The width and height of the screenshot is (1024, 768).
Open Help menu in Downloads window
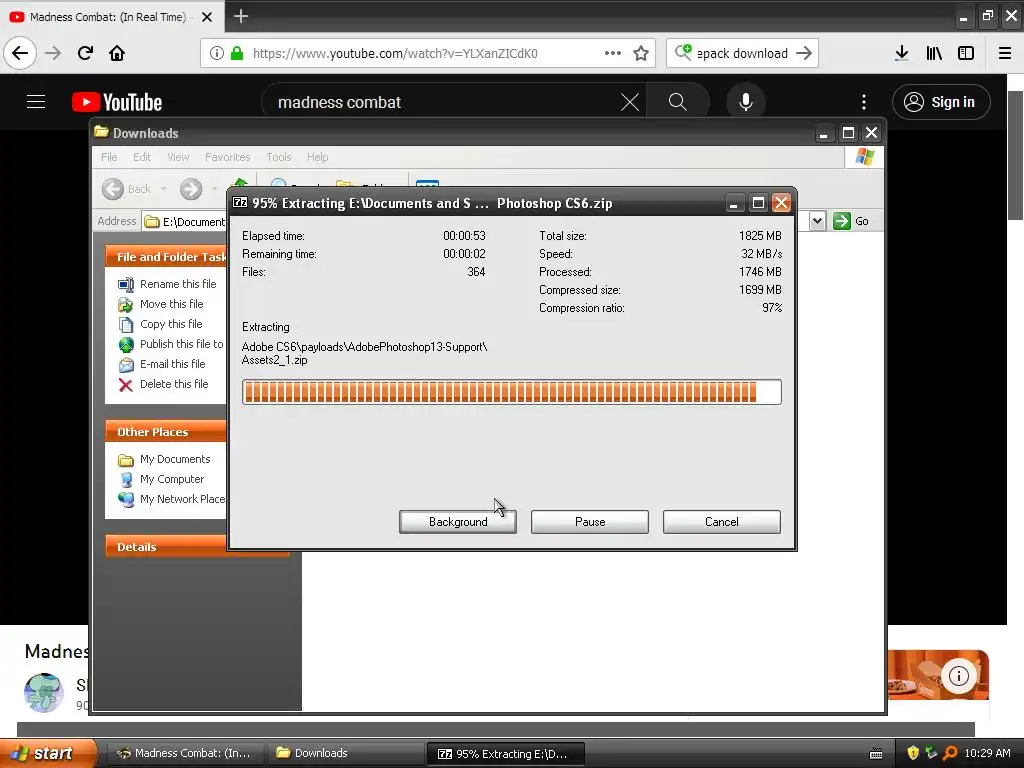317,157
